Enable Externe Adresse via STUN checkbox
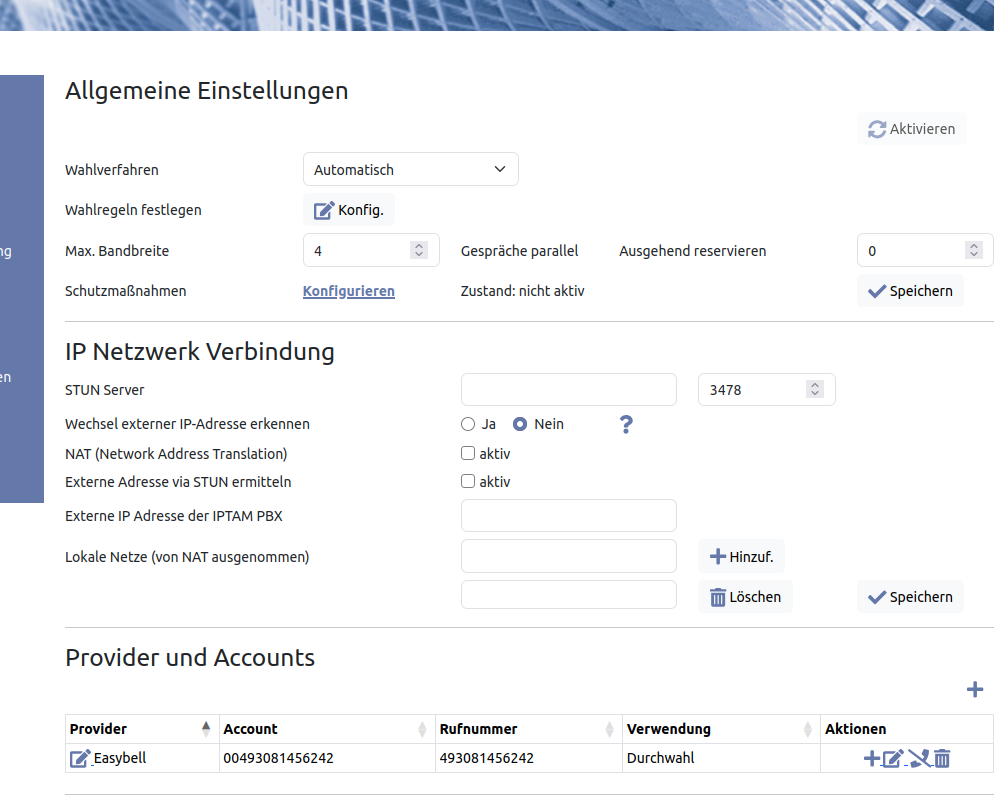Screen dimensions: 1008x808 468,481
